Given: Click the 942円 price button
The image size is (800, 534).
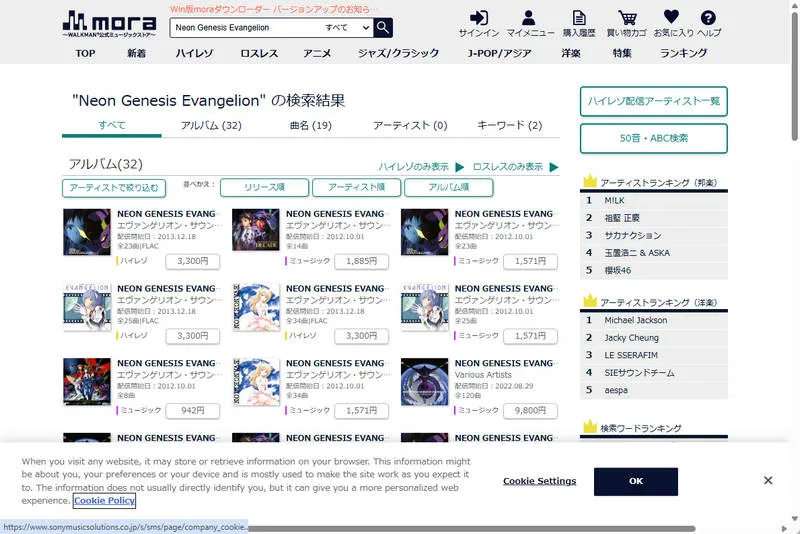Looking at the screenshot, I should (x=193, y=411).
